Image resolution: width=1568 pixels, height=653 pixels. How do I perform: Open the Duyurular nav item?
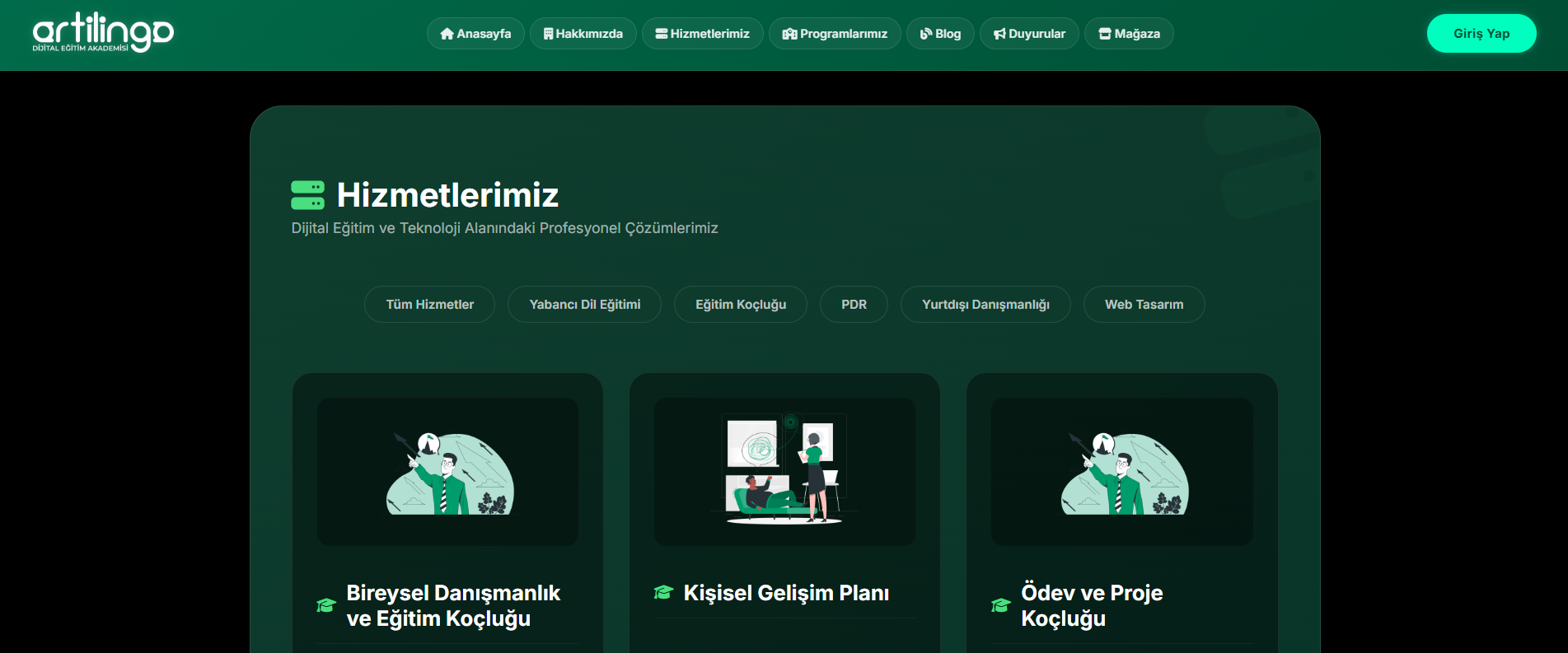click(x=1029, y=34)
